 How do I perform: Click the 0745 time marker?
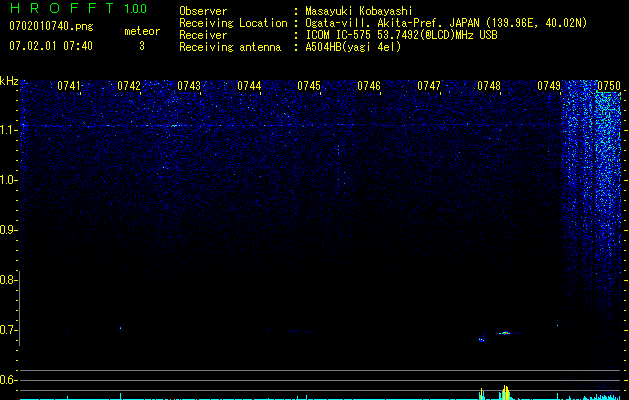point(309,86)
